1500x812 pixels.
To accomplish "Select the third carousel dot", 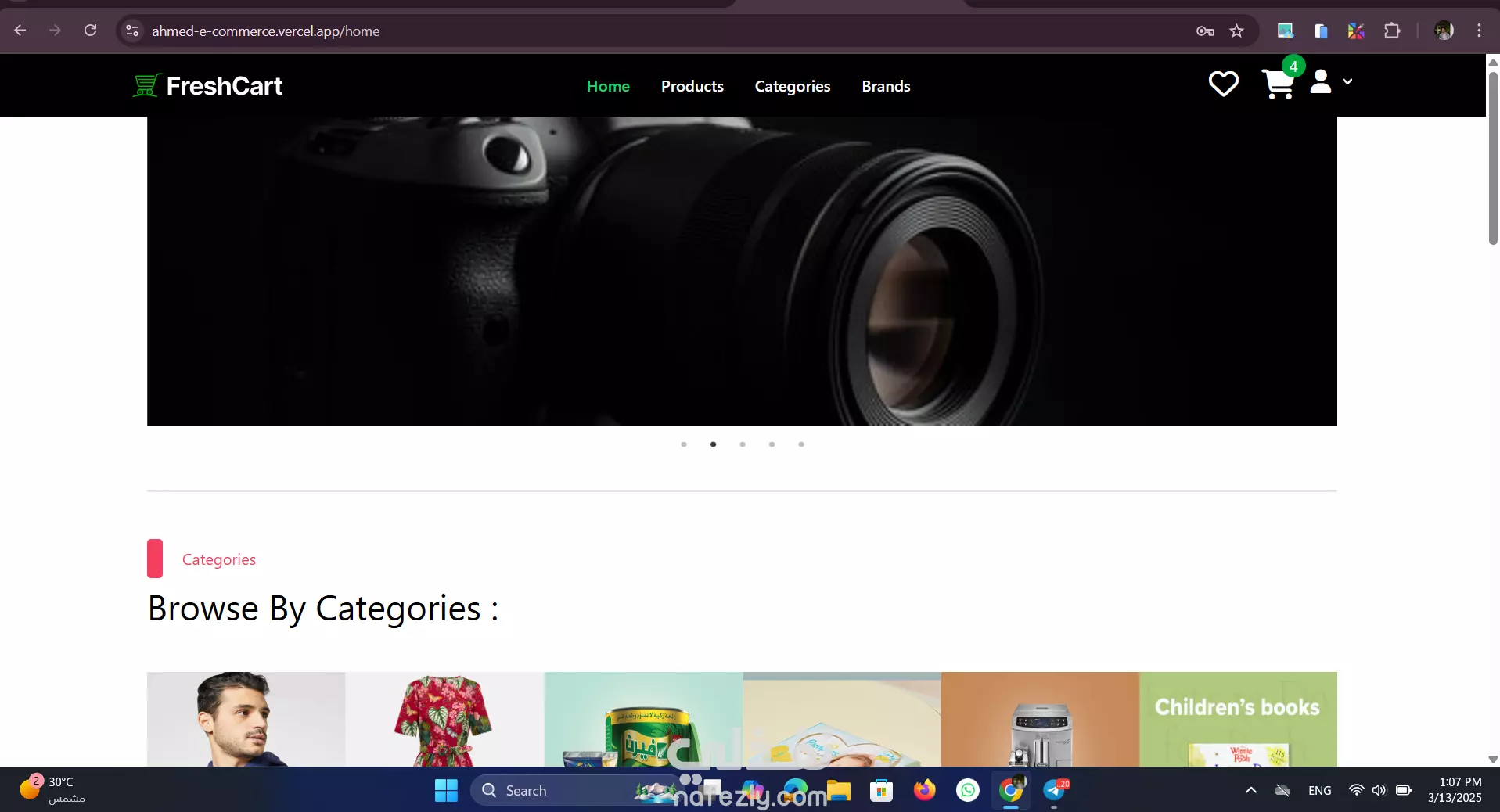I will [743, 444].
